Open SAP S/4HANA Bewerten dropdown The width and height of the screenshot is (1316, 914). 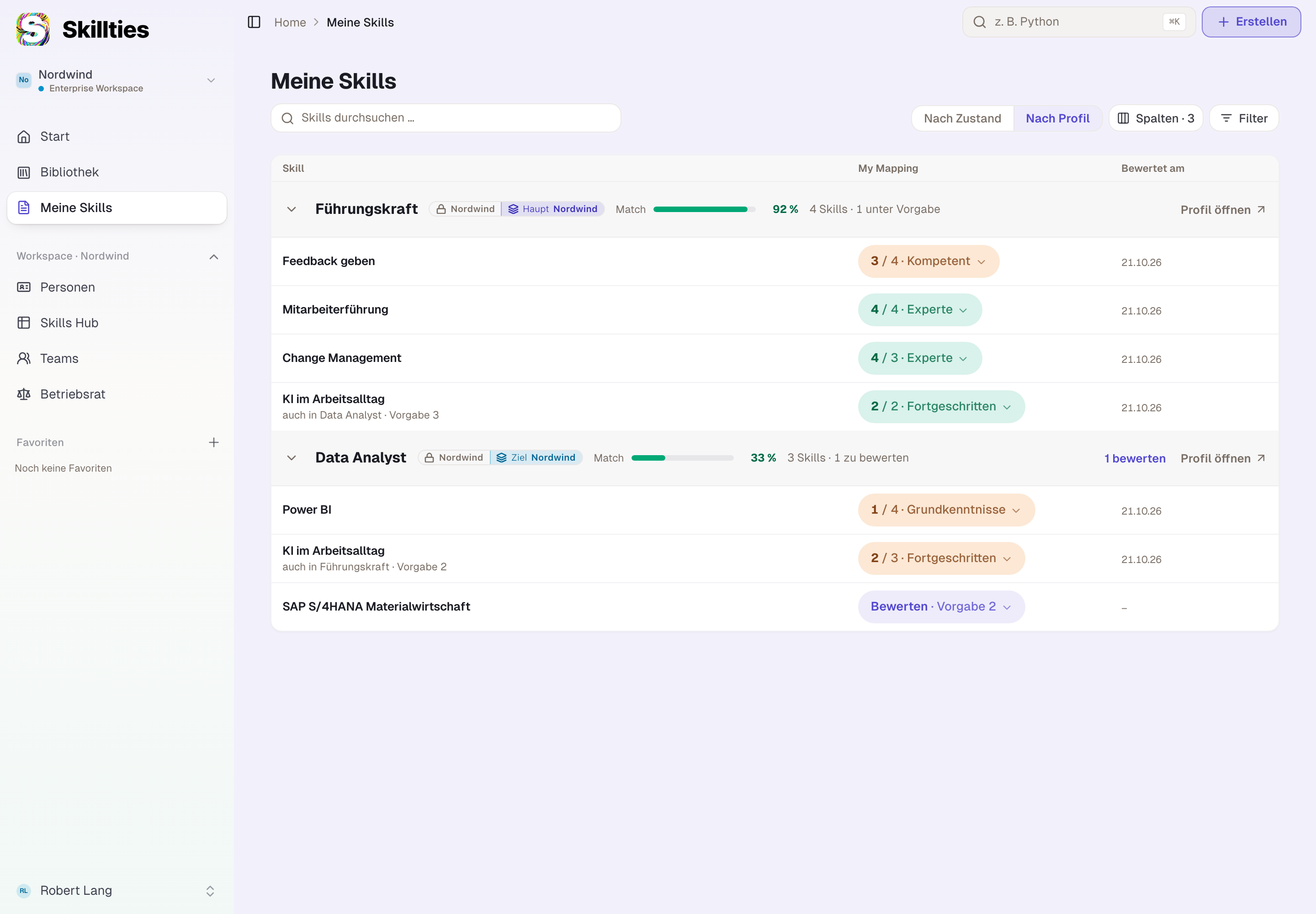pyautogui.click(x=941, y=607)
